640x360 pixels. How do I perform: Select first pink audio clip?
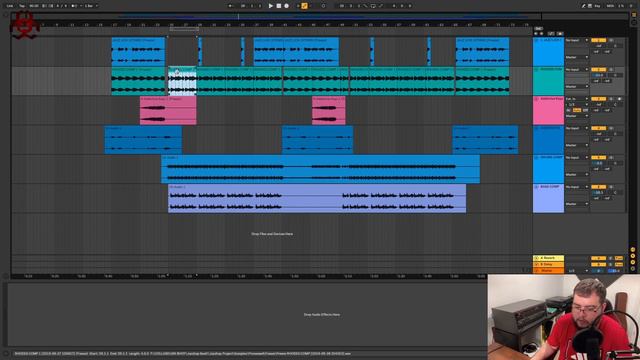(168, 111)
